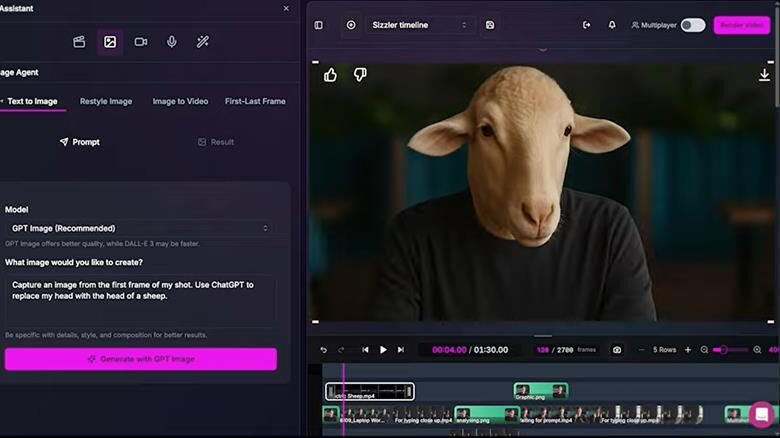Image resolution: width=780 pixels, height=438 pixels.
Task: Adjust the timeline zoom slider
Action: (x=722, y=350)
